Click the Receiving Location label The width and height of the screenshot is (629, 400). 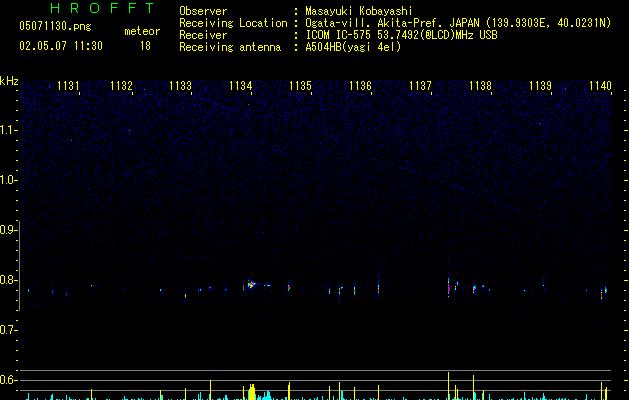tap(233, 23)
